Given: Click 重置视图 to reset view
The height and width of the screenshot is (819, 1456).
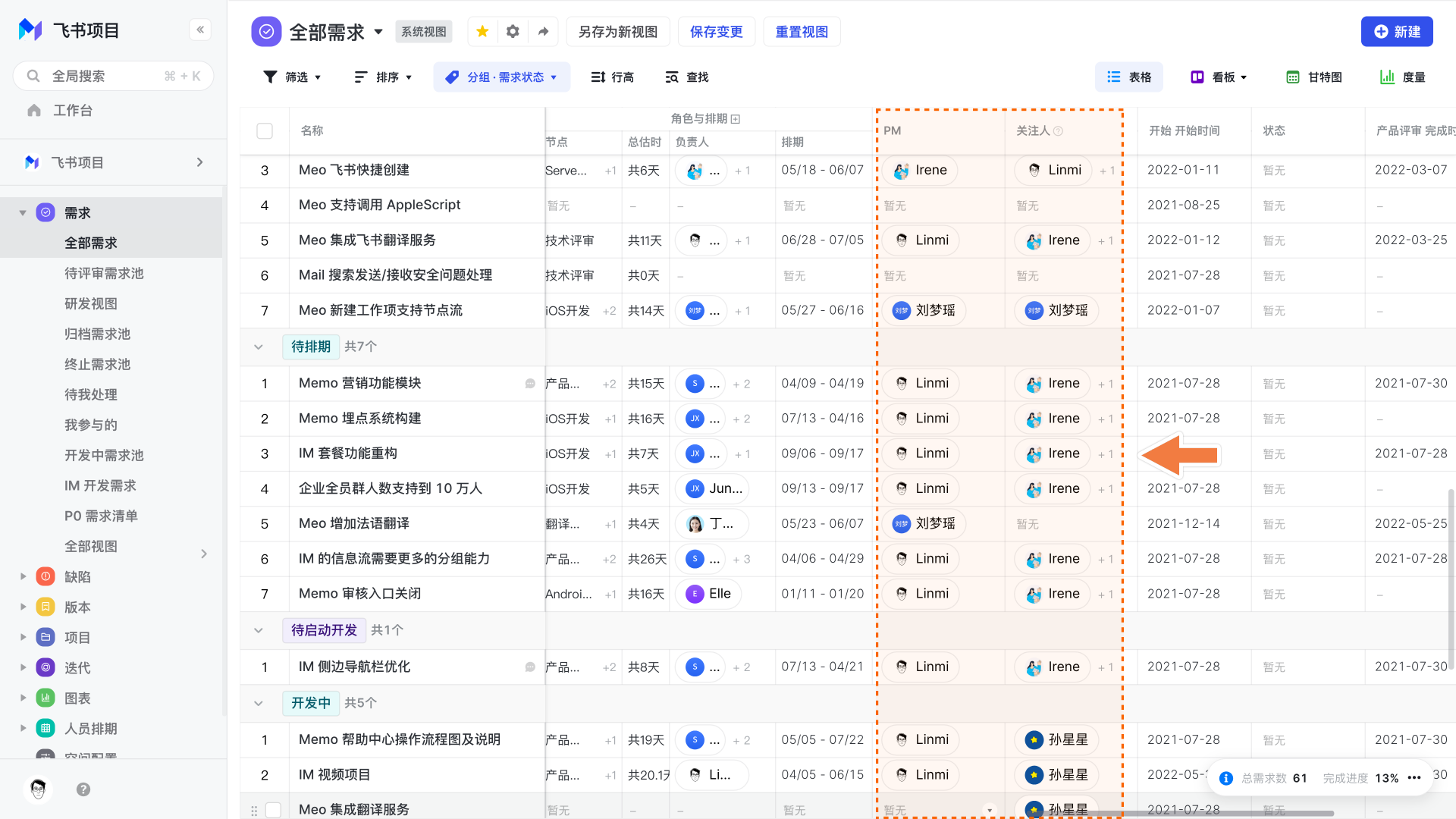Looking at the screenshot, I should click(802, 32).
